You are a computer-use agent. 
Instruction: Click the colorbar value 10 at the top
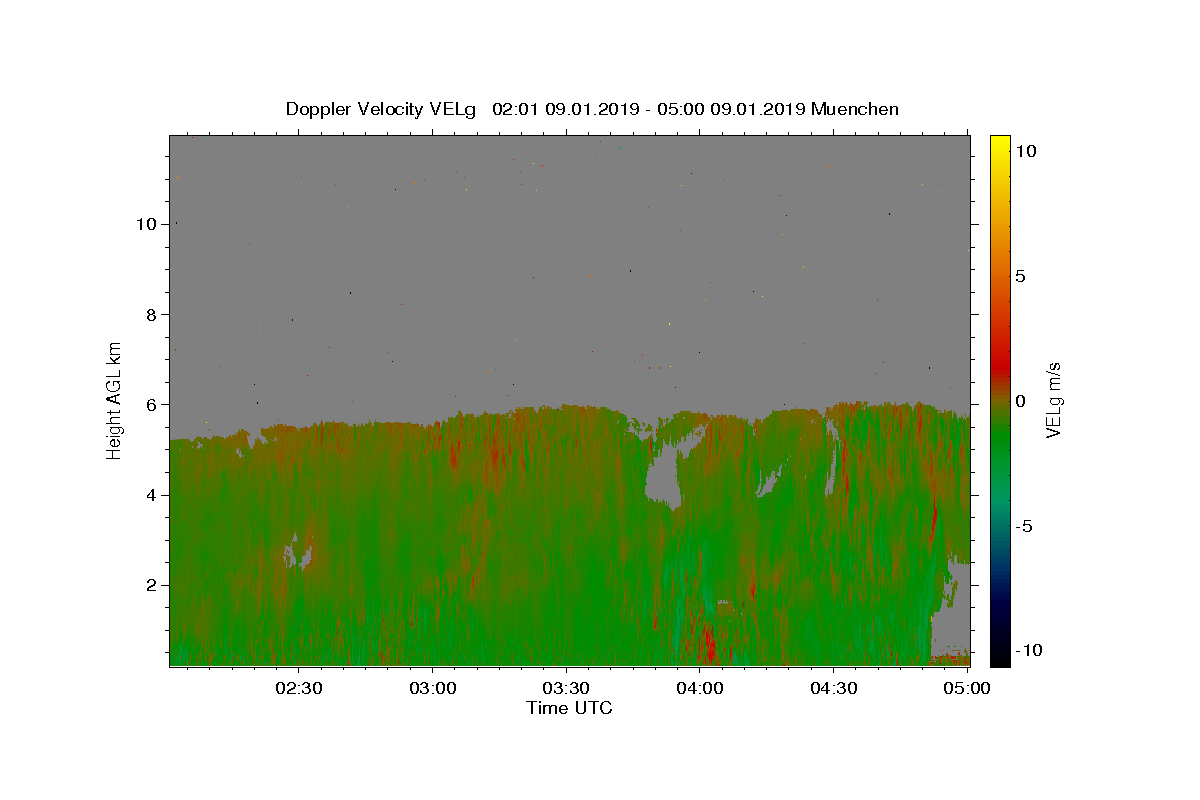click(1026, 151)
